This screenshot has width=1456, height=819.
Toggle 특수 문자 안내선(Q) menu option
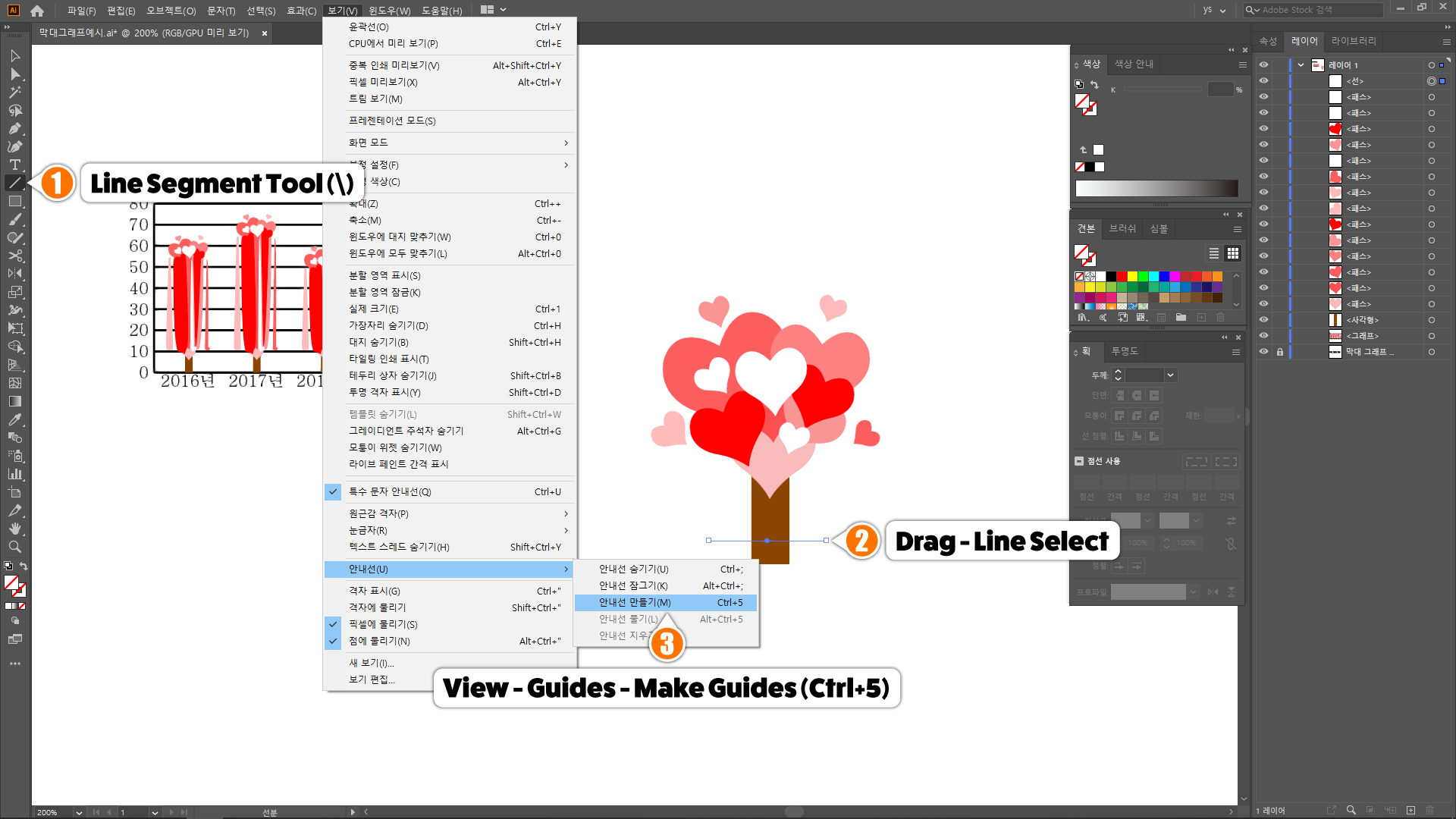click(x=449, y=491)
